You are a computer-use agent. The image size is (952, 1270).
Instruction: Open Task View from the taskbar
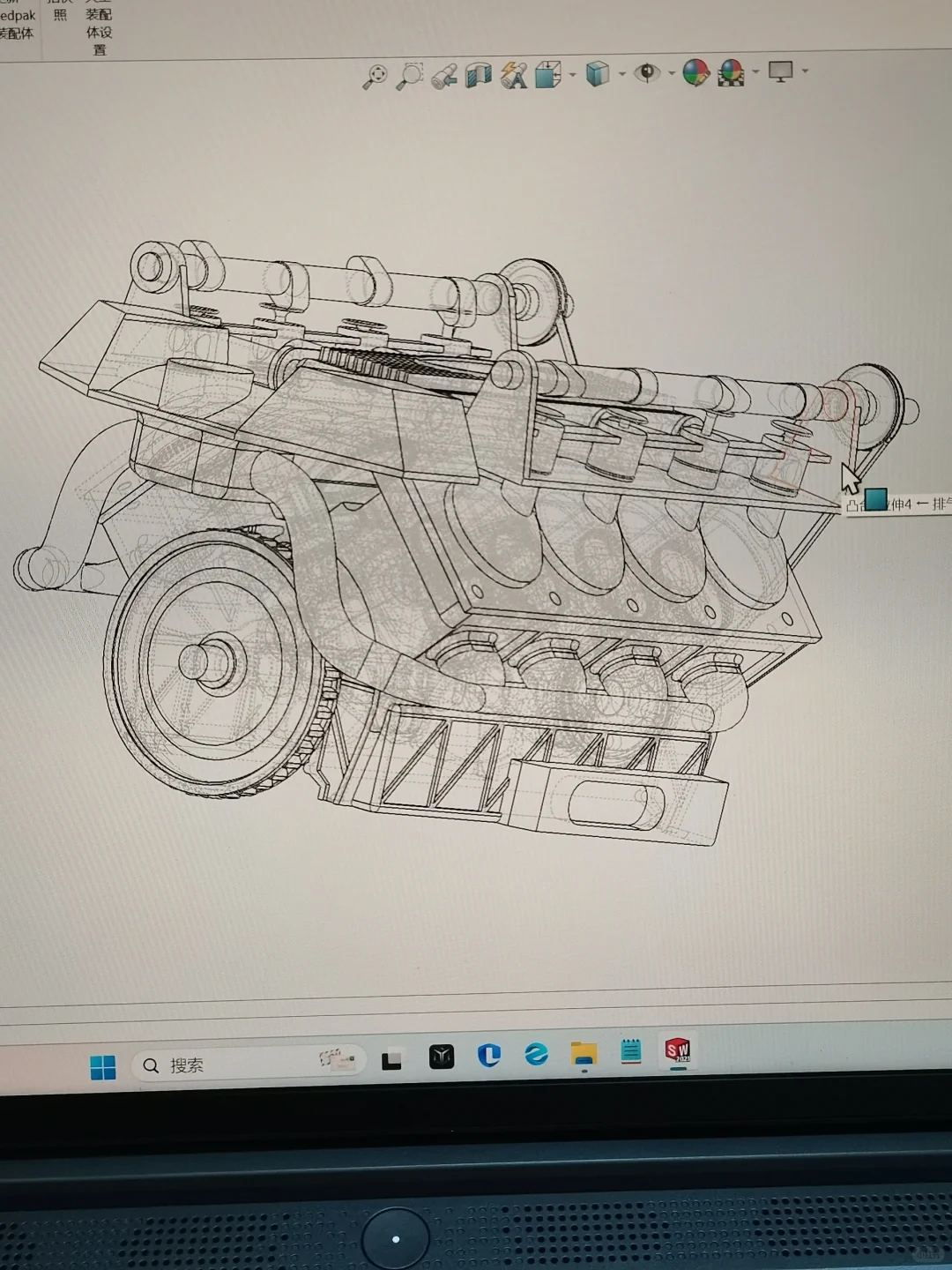point(391,1060)
